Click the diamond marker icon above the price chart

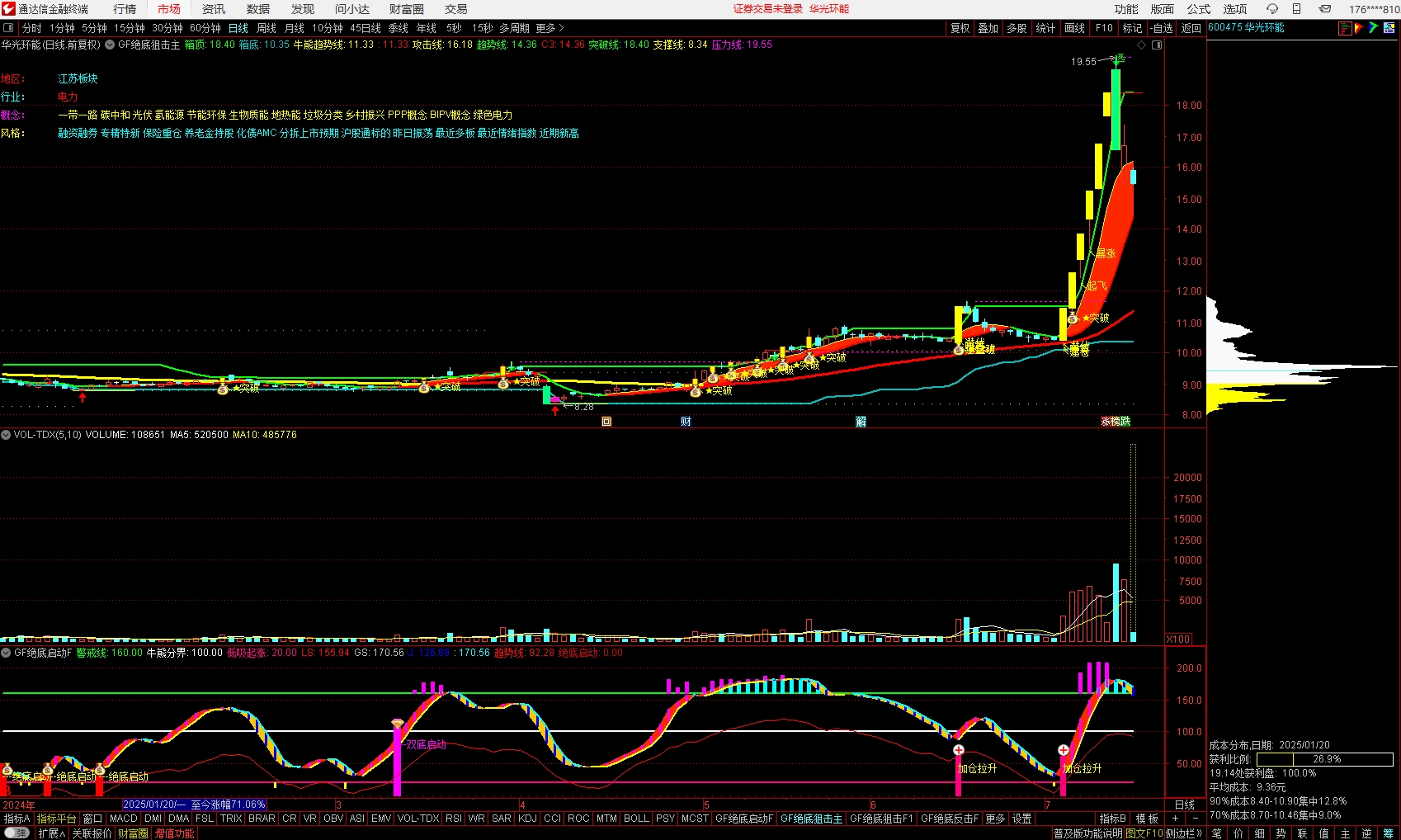point(1142,45)
